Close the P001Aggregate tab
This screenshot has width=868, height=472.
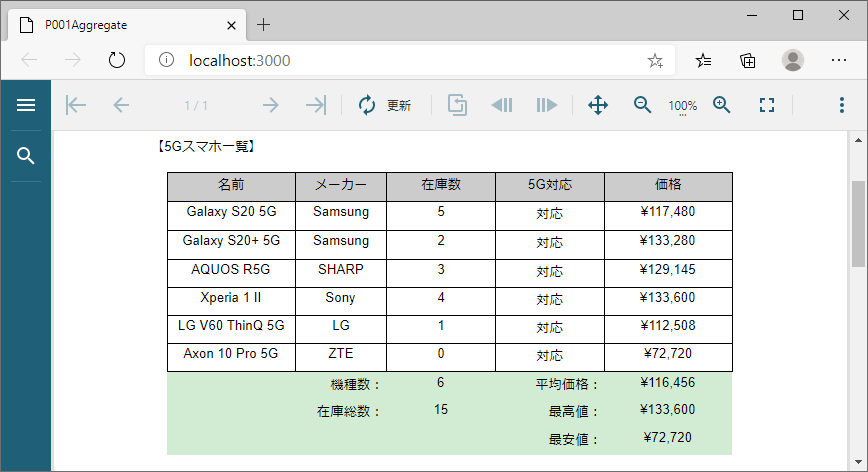(231, 25)
